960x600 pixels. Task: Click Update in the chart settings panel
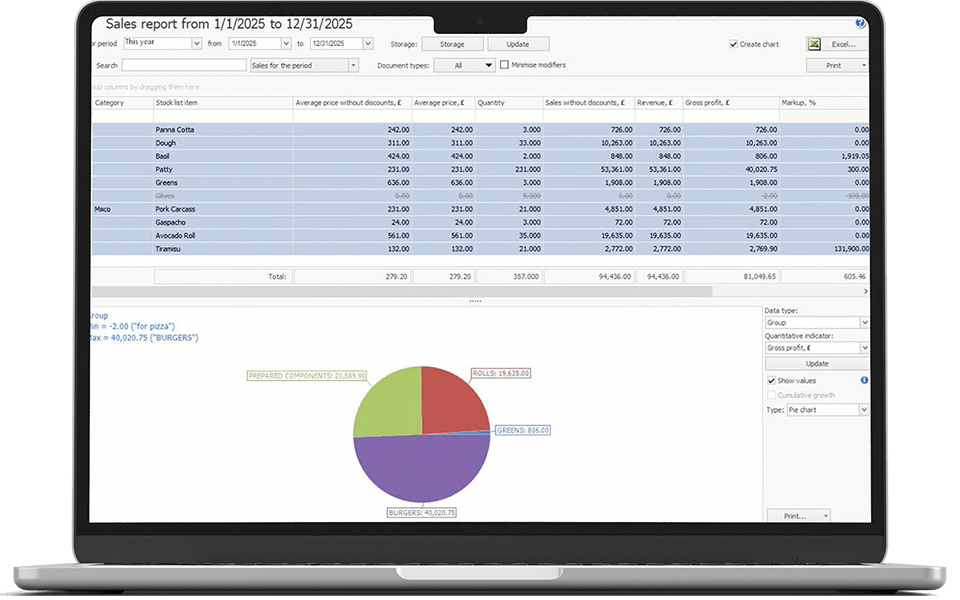point(815,363)
